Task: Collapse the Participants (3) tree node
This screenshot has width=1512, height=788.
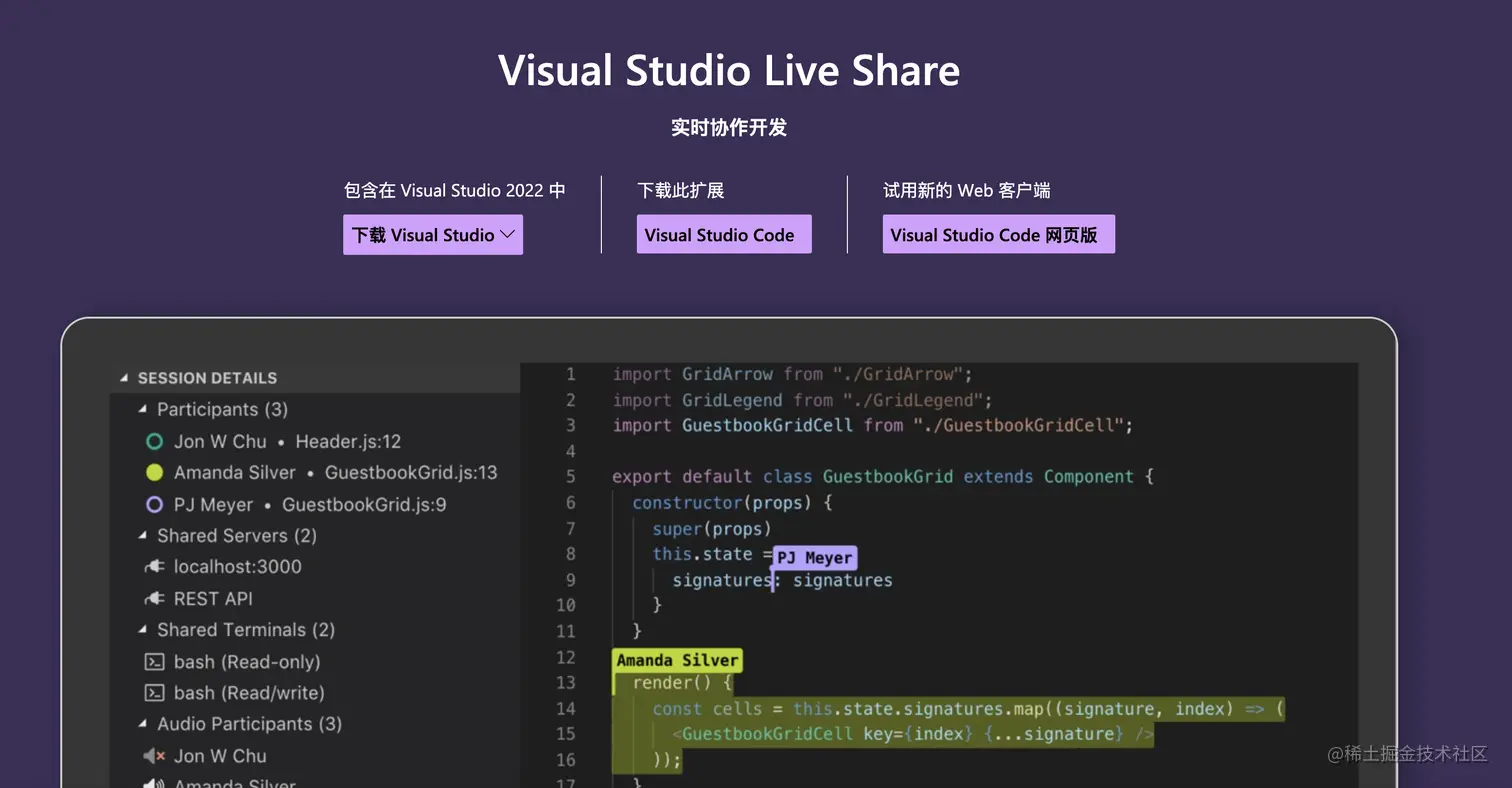Action: pos(143,409)
